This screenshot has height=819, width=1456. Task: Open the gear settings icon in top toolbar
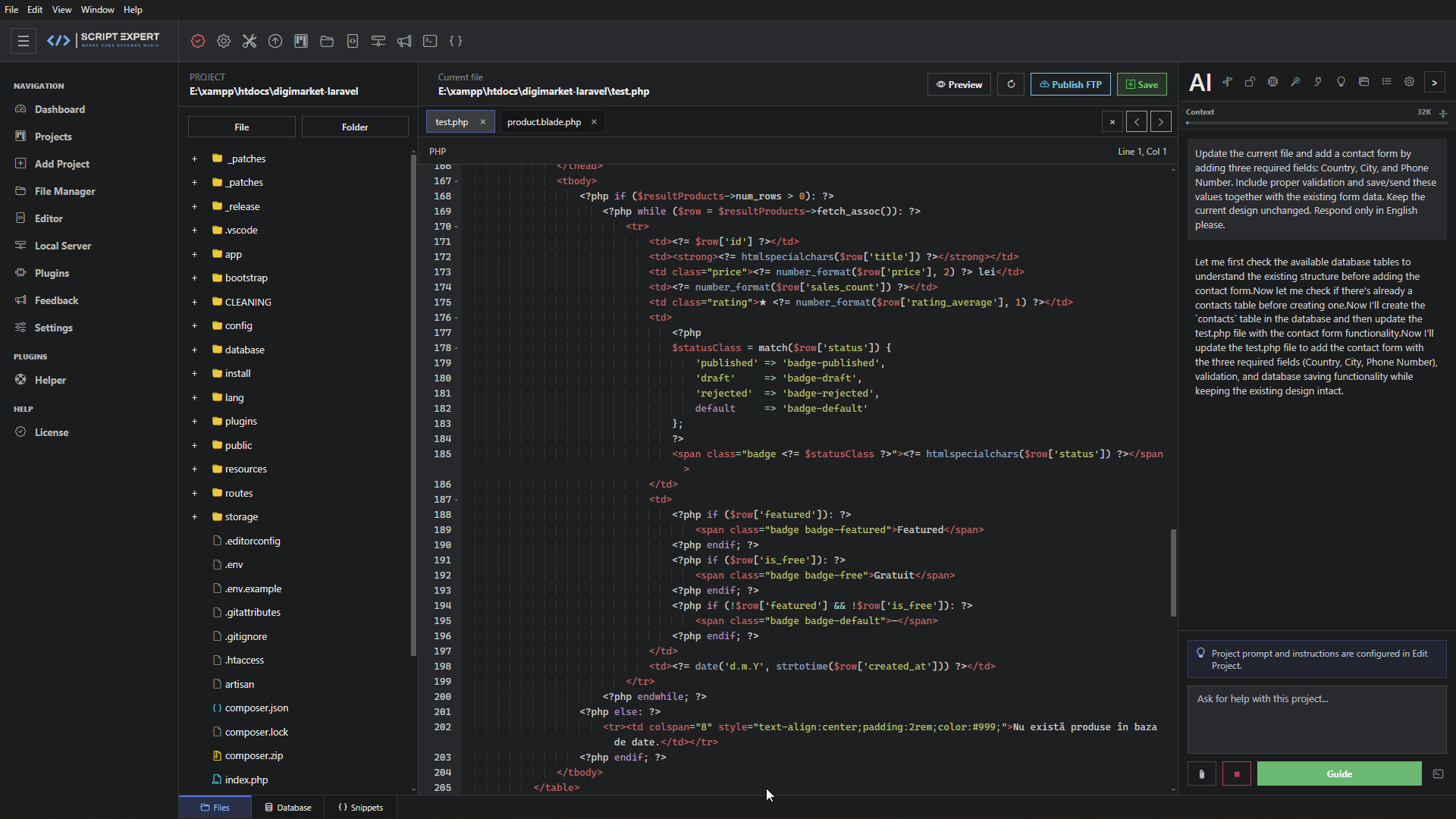[224, 41]
